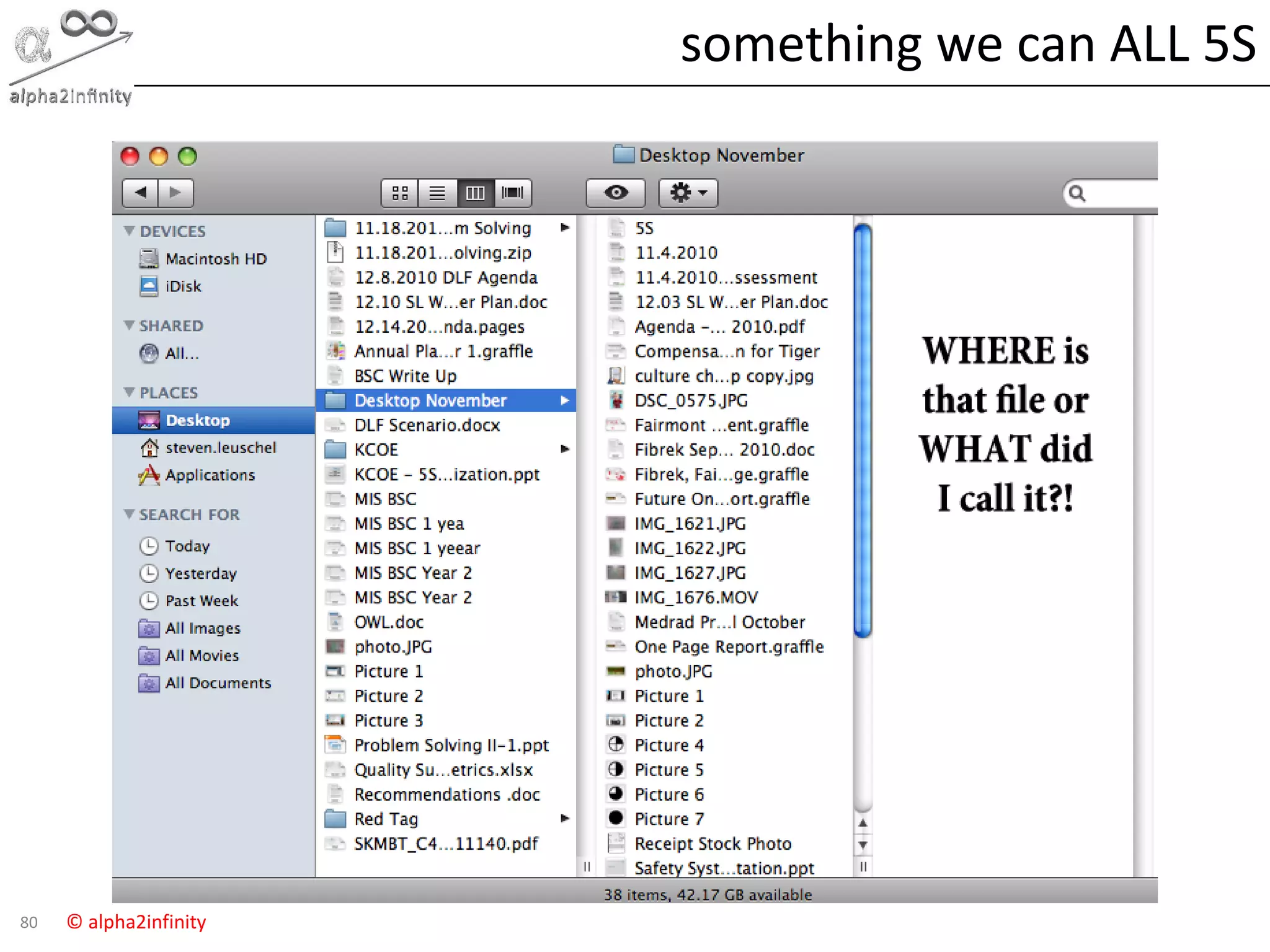Select the Red Tag folder
This screenshot has width=1270, height=952.
pos(386,819)
